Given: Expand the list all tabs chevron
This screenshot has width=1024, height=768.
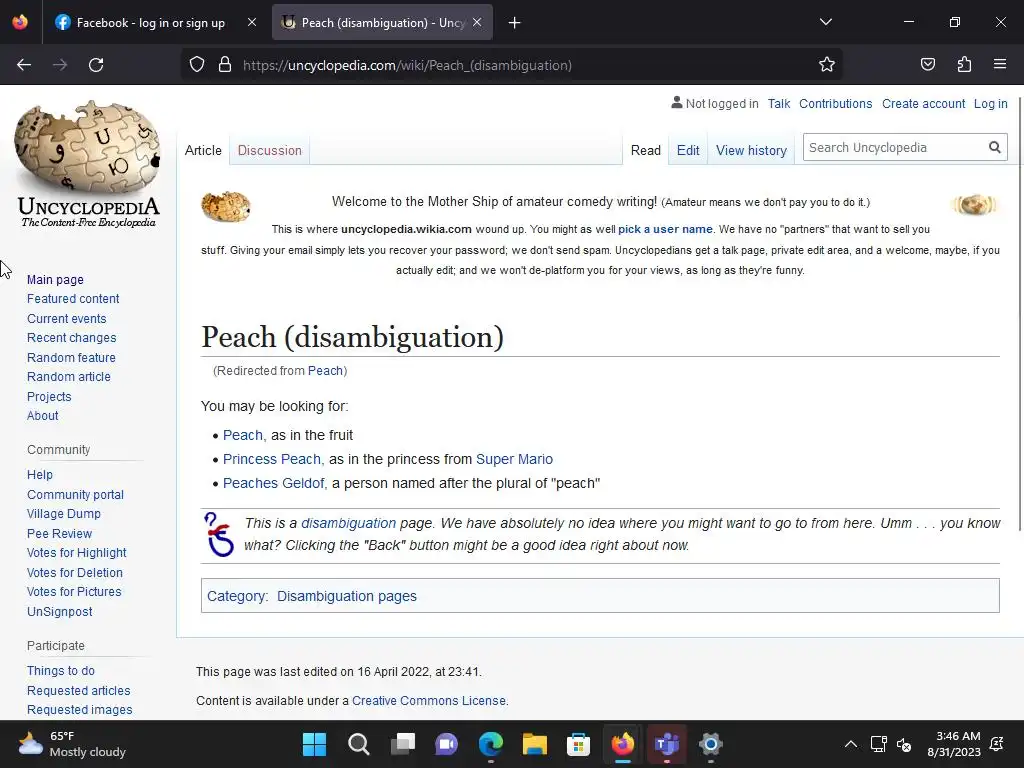Looking at the screenshot, I should click(825, 22).
